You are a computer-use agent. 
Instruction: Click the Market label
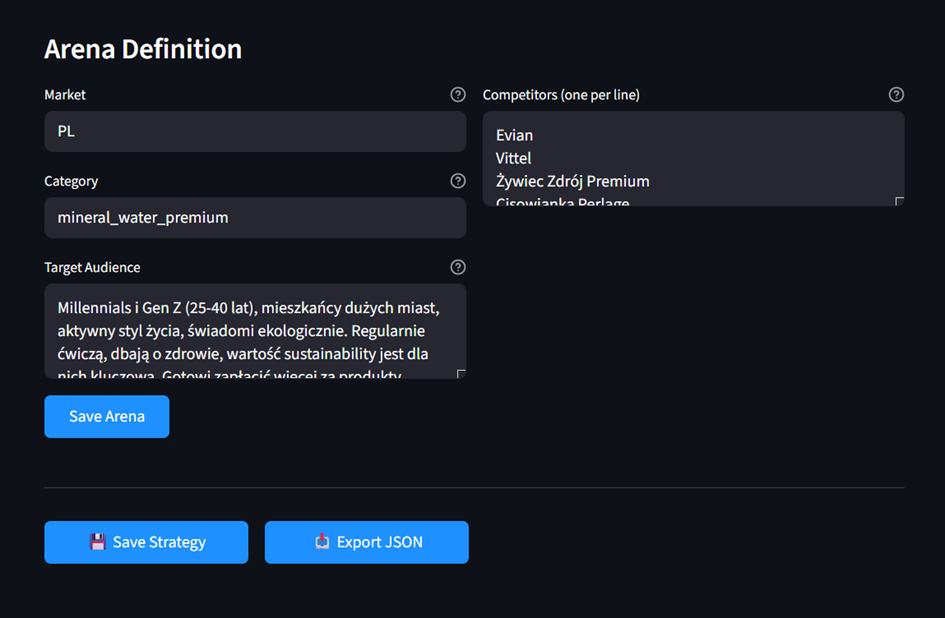pos(65,95)
